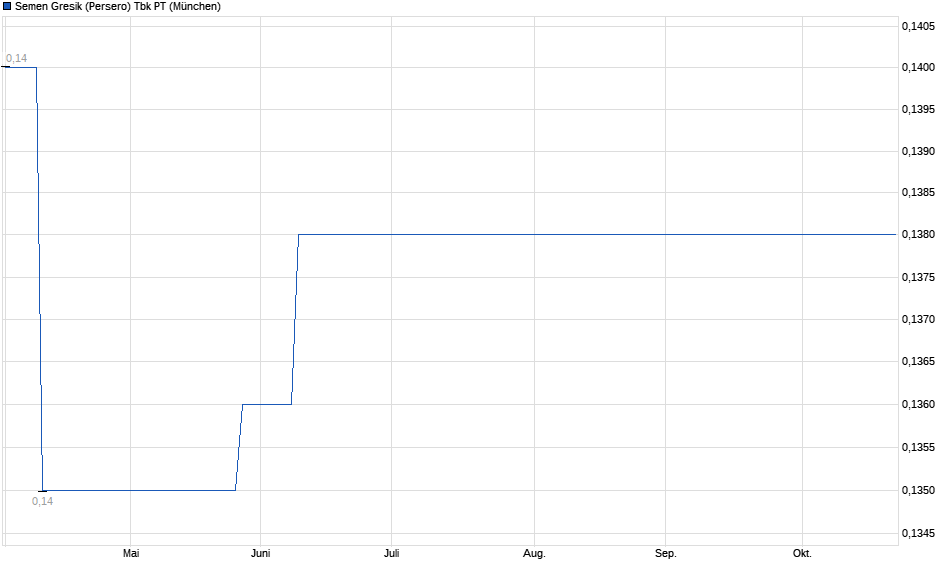
Task: Click the 0,1350 price axis label
Action: (x=918, y=491)
